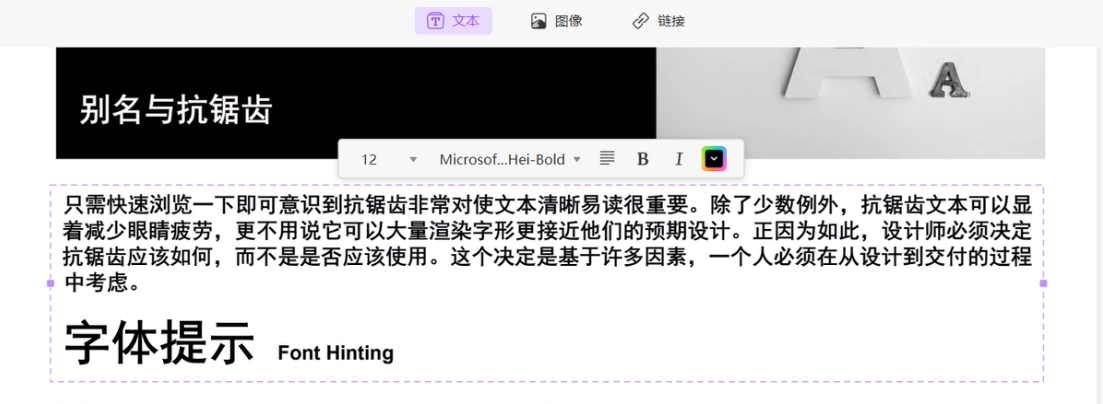The width and height of the screenshot is (1103, 404).
Task: Click the Font Hinting English text
Action: click(336, 353)
